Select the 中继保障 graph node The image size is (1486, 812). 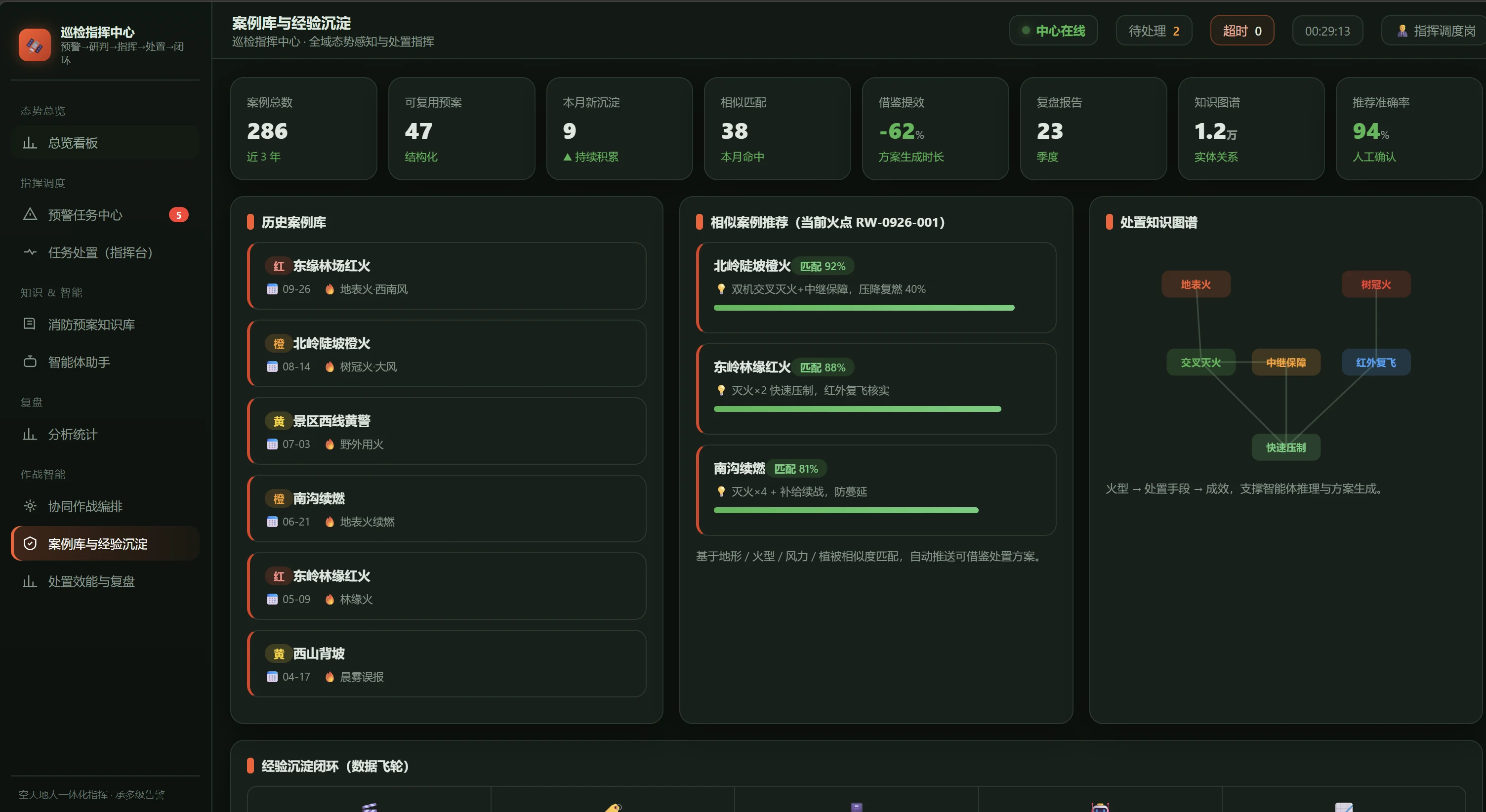(x=1286, y=362)
